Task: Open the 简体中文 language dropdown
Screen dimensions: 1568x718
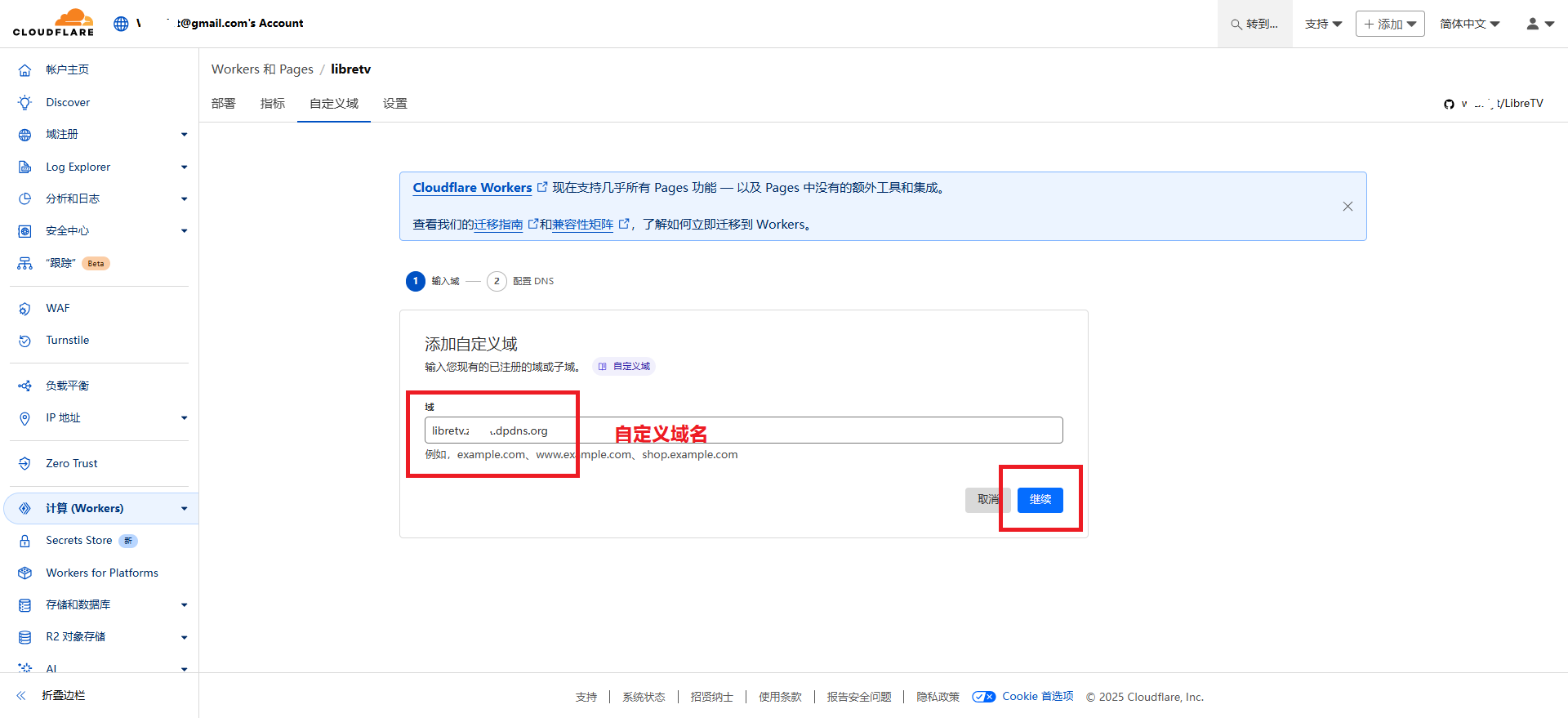Action: [x=1469, y=24]
